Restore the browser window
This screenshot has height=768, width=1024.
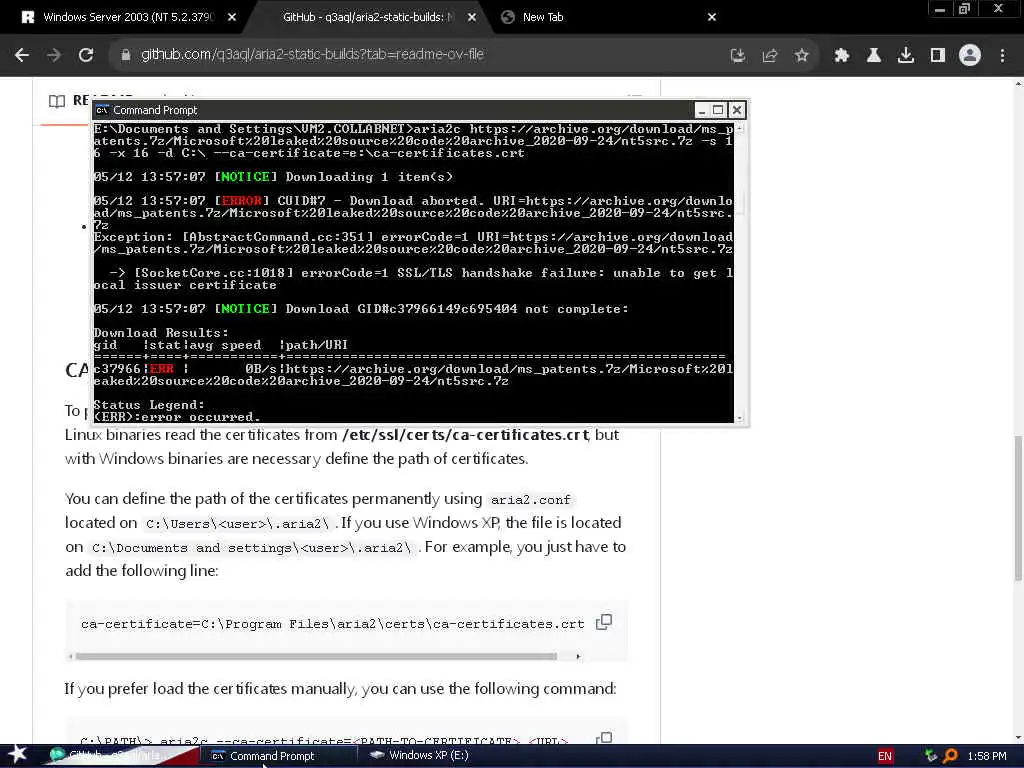pos(964,9)
